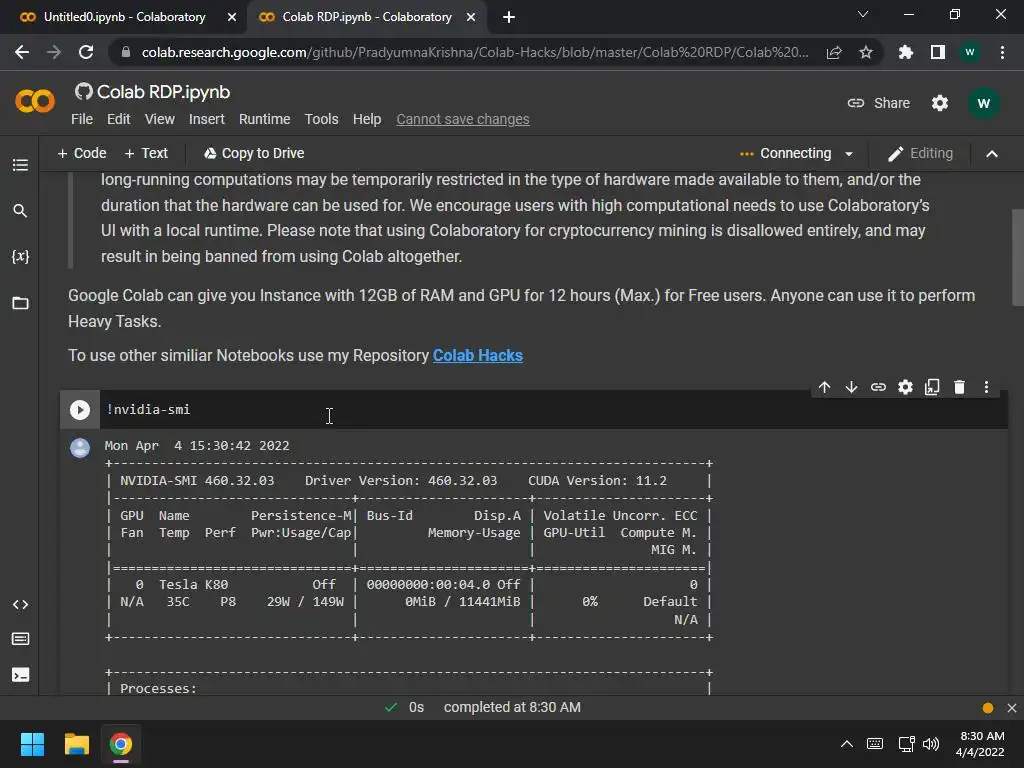The height and width of the screenshot is (768, 1024).
Task: Add a Text cell
Action: pos(146,153)
